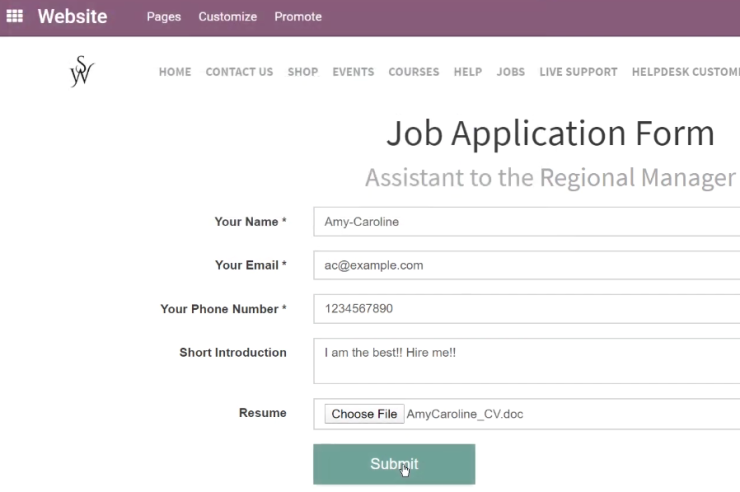This screenshot has height=492, width=740.
Task: Go to the Home page link
Action: (x=175, y=72)
